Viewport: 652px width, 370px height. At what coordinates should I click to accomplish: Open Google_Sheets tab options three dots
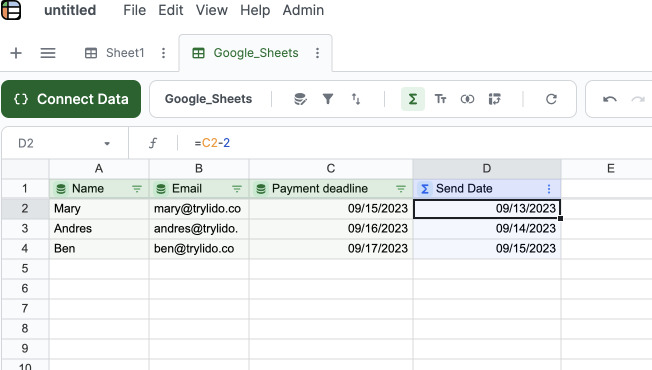click(x=317, y=53)
